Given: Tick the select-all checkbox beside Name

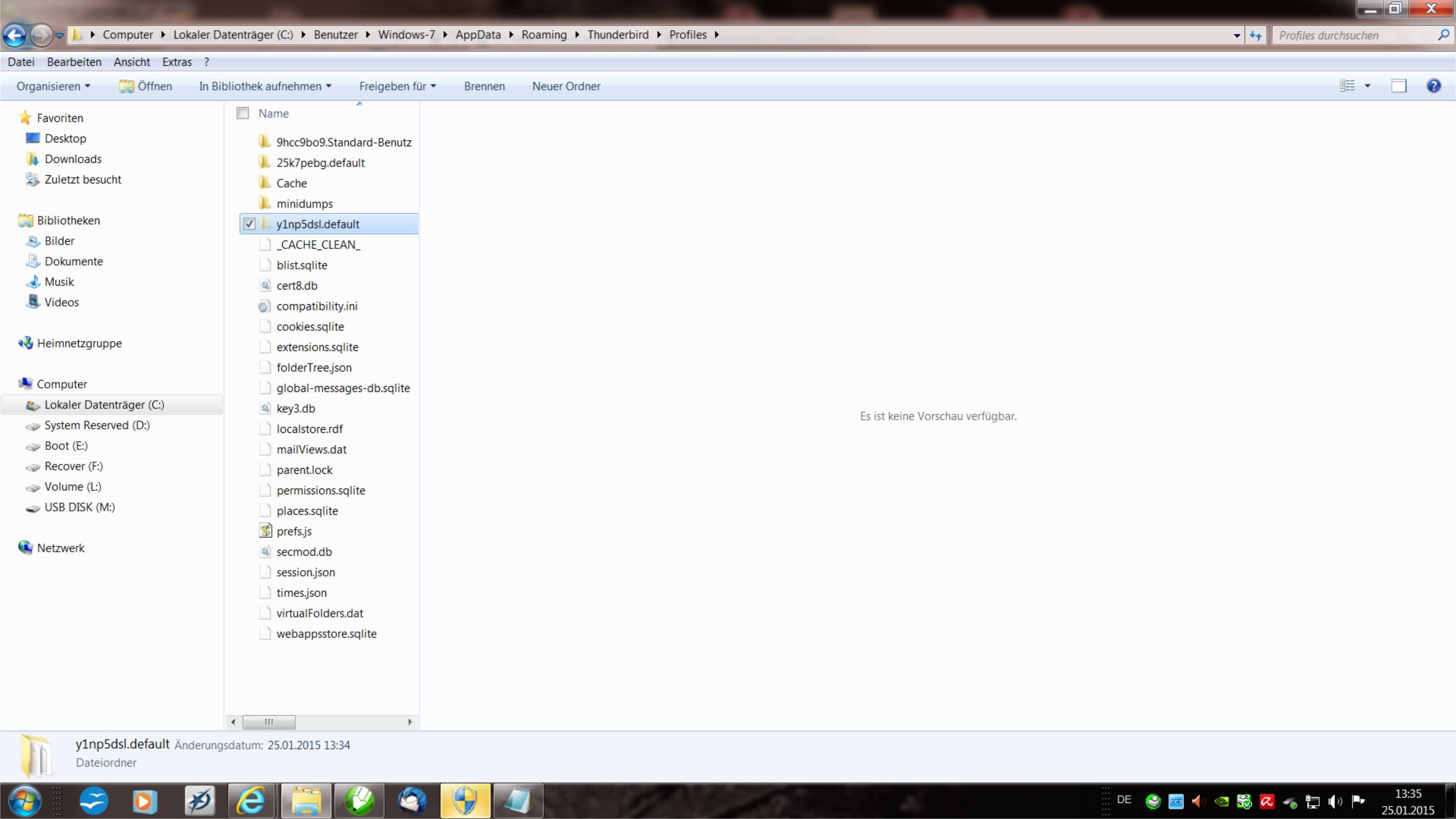Looking at the screenshot, I should pyautogui.click(x=242, y=113).
